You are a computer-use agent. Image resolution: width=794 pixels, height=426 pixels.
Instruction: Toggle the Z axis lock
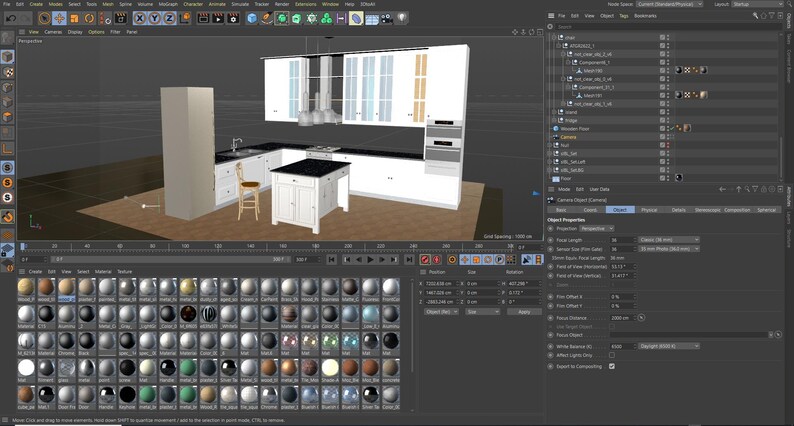coord(169,19)
